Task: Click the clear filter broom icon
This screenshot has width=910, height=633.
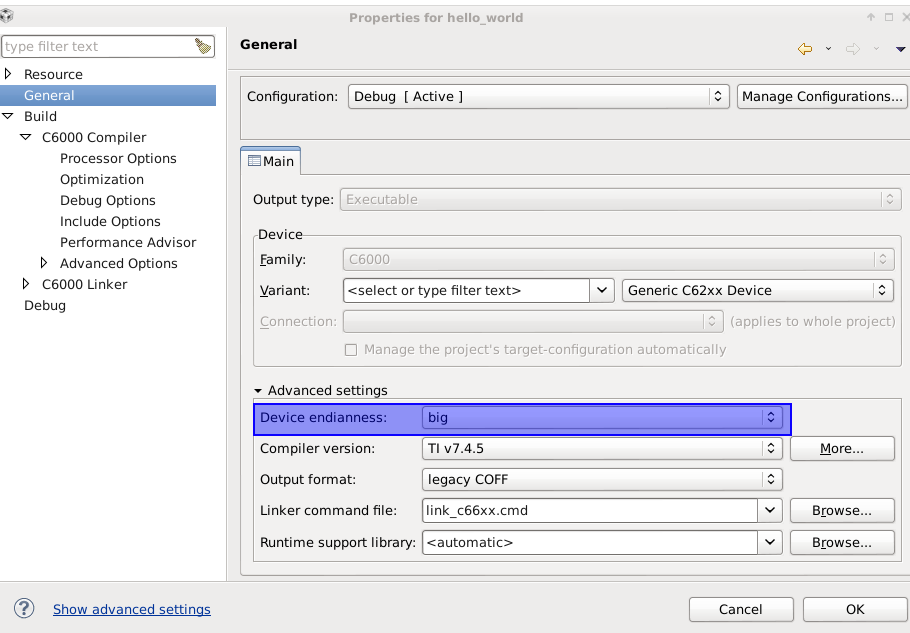Action: [203, 46]
